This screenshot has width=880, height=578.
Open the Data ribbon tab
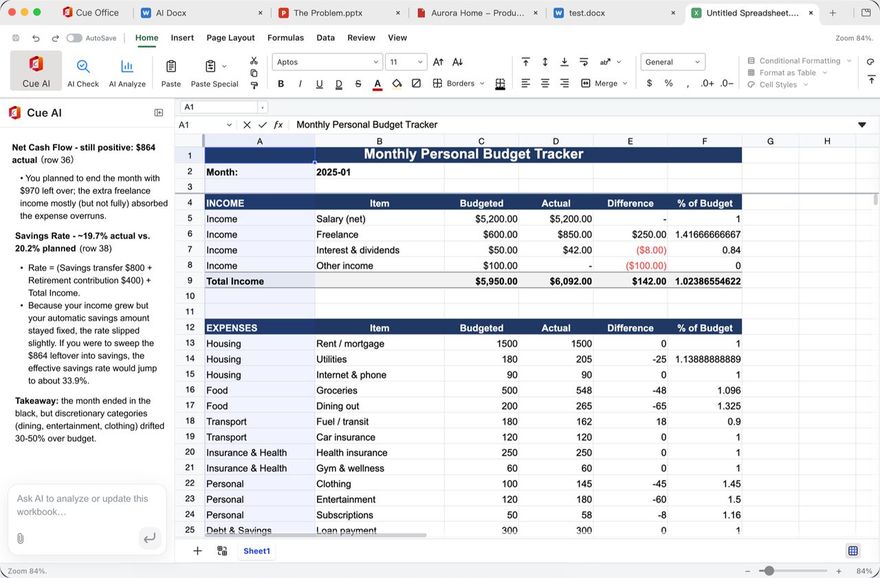point(326,38)
